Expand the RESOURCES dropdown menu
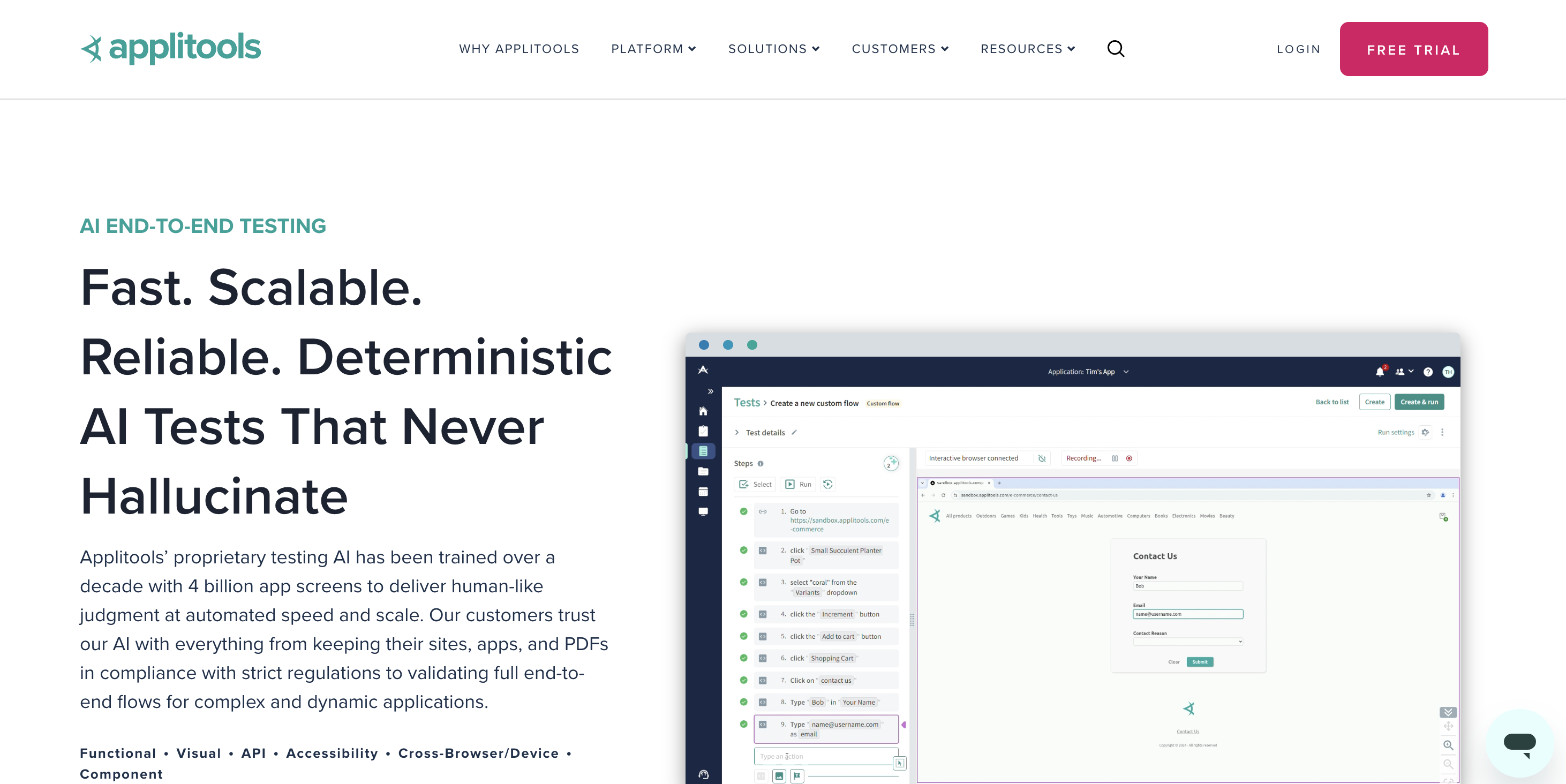 point(1027,49)
